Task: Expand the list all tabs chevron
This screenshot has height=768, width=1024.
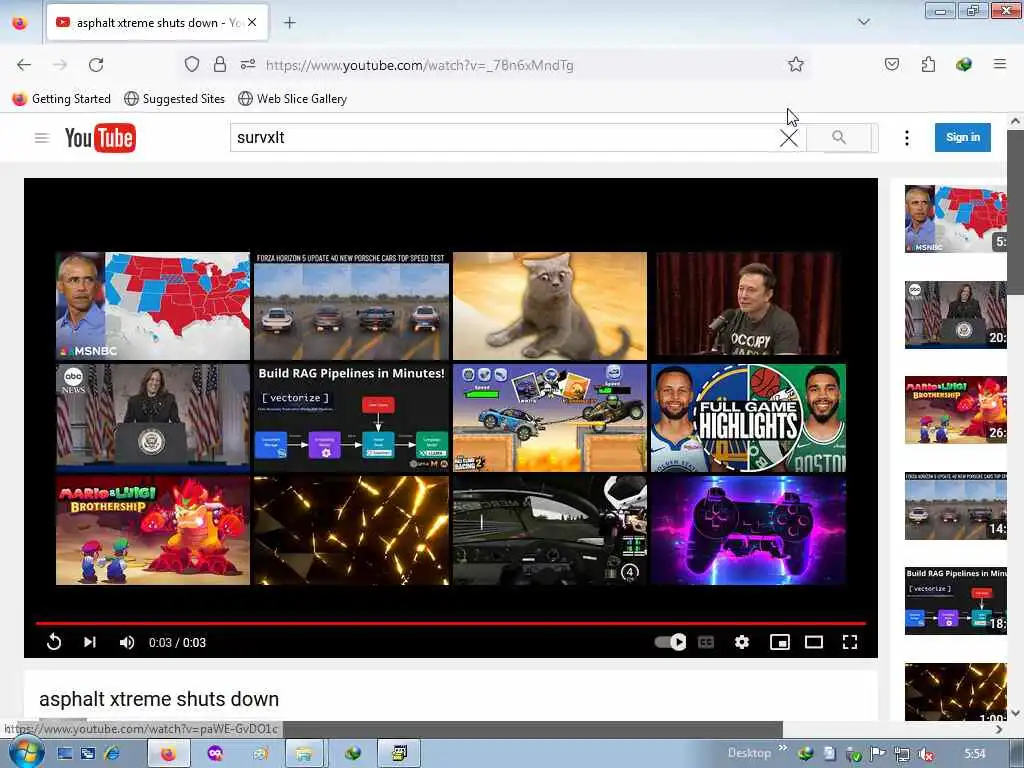Action: [x=863, y=22]
